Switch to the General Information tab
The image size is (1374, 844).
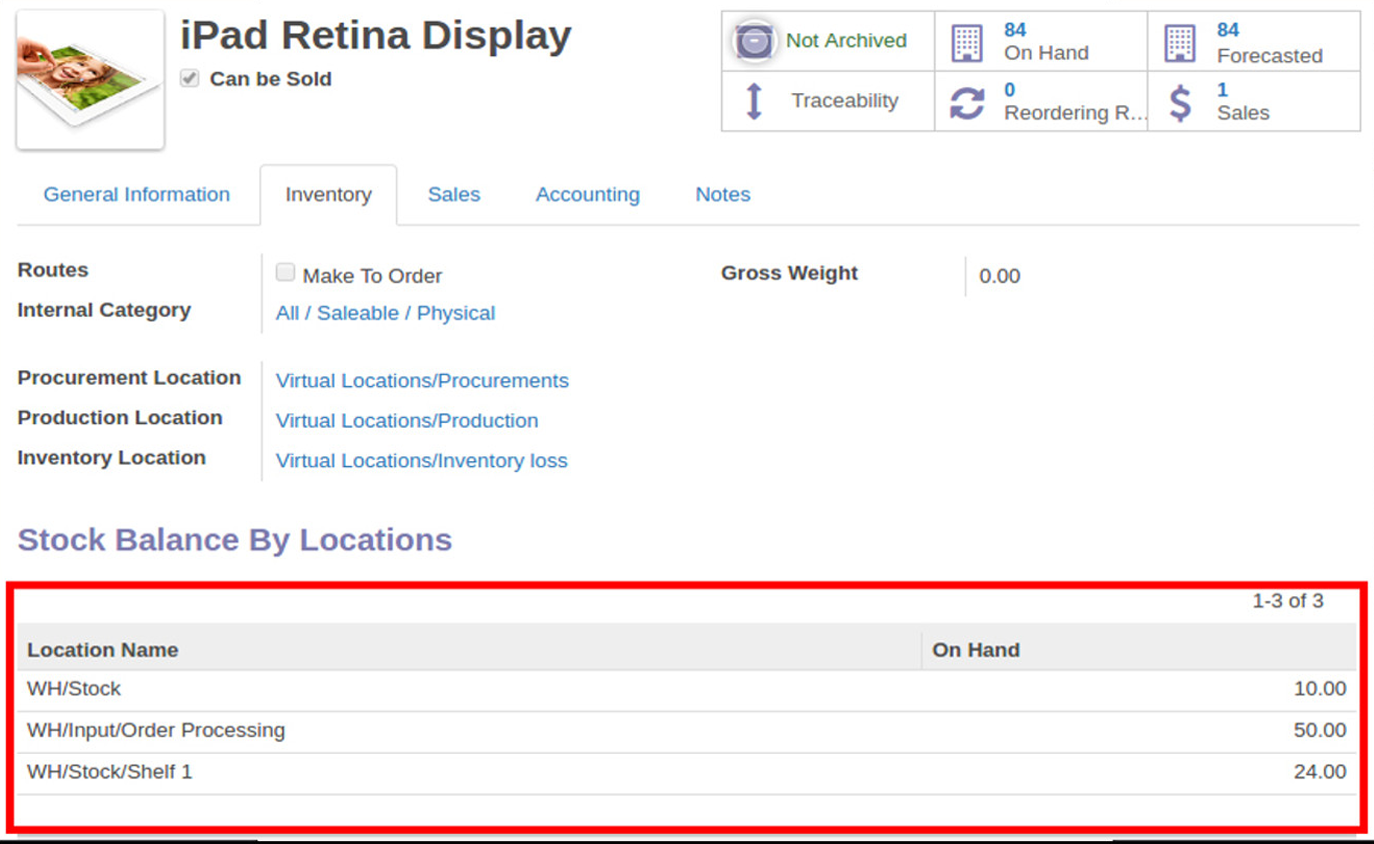(137, 195)
